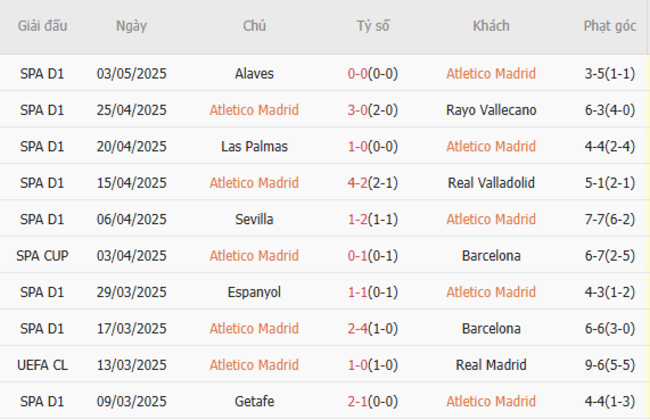Select the 03/05/2025 match date
650x420 pixels.
(x=131, y=73)
